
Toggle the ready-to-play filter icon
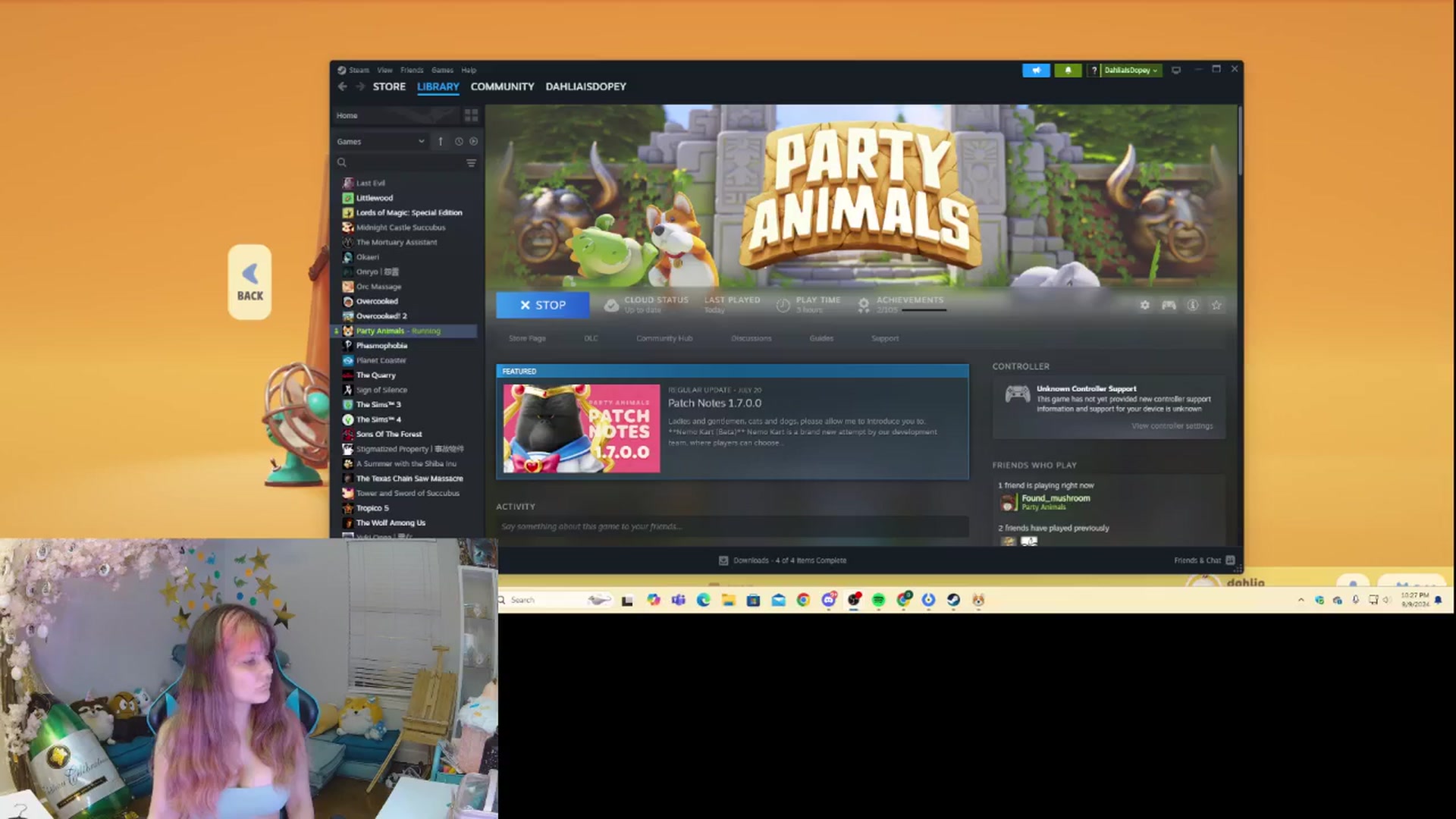point(473,142)
